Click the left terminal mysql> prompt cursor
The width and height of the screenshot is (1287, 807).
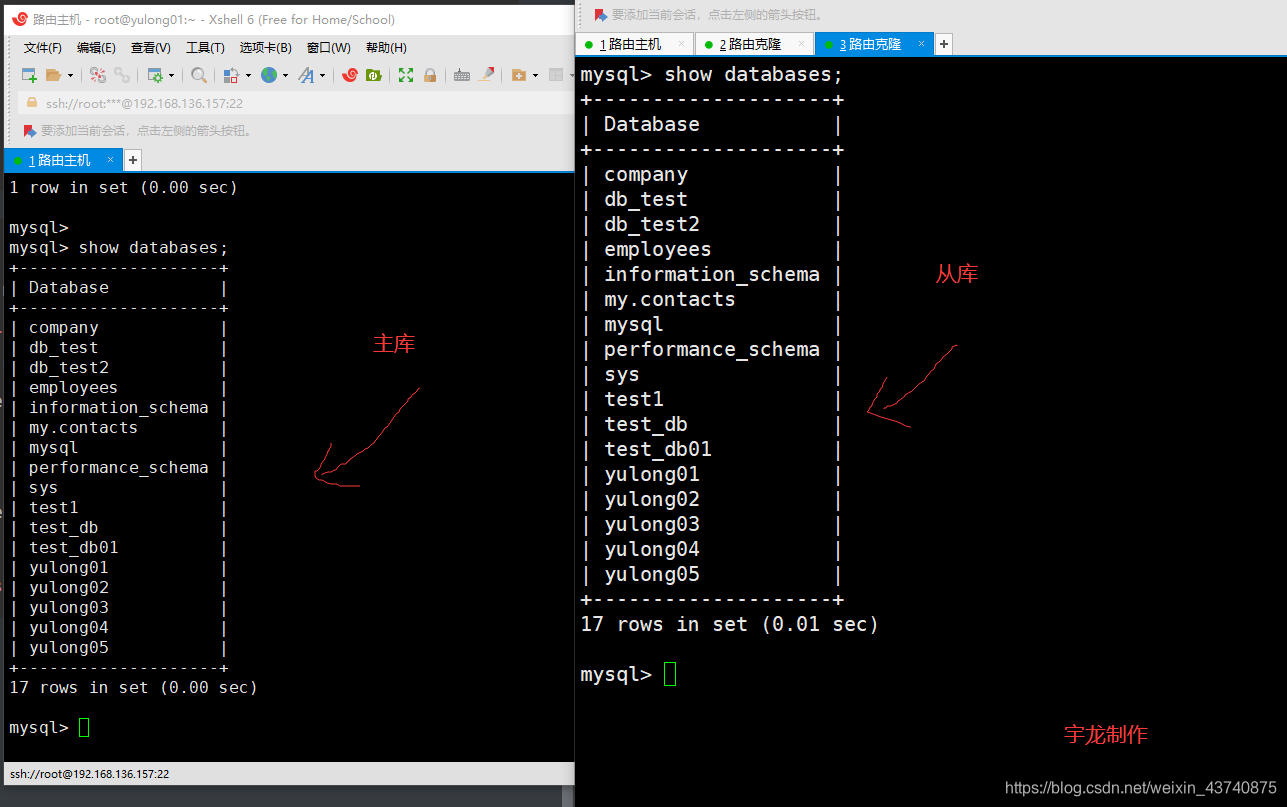tap(84, 727)
